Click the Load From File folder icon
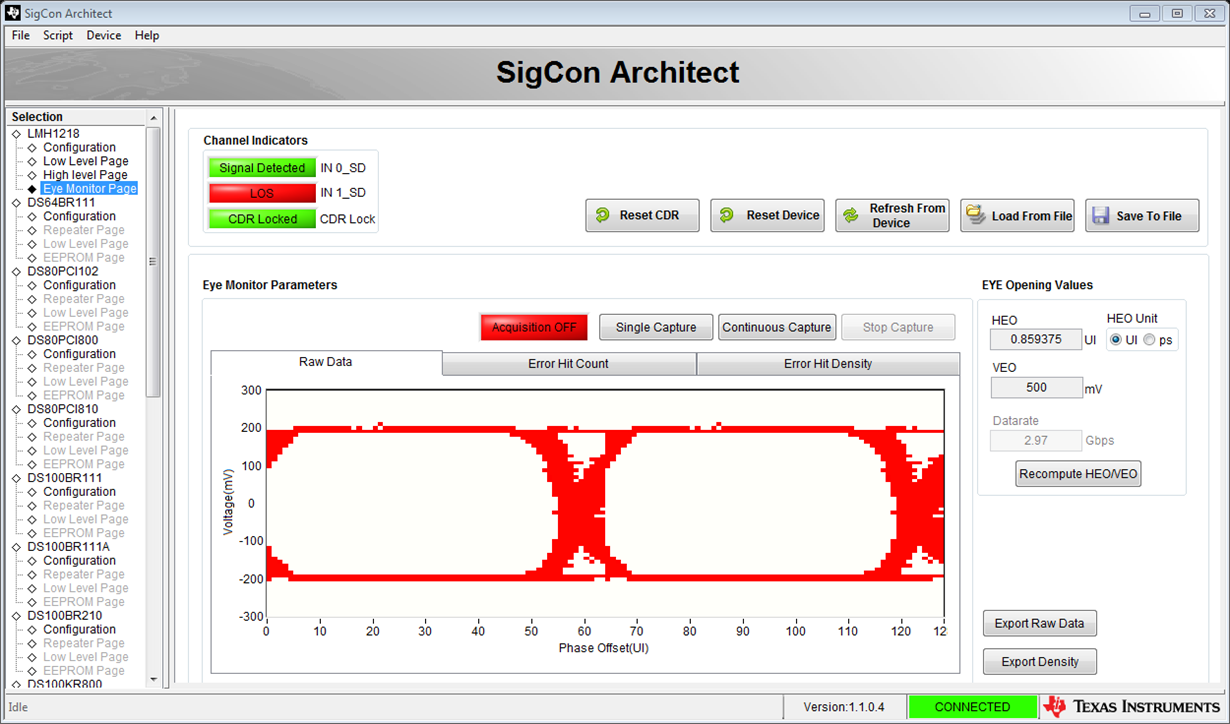 [975, 216]
